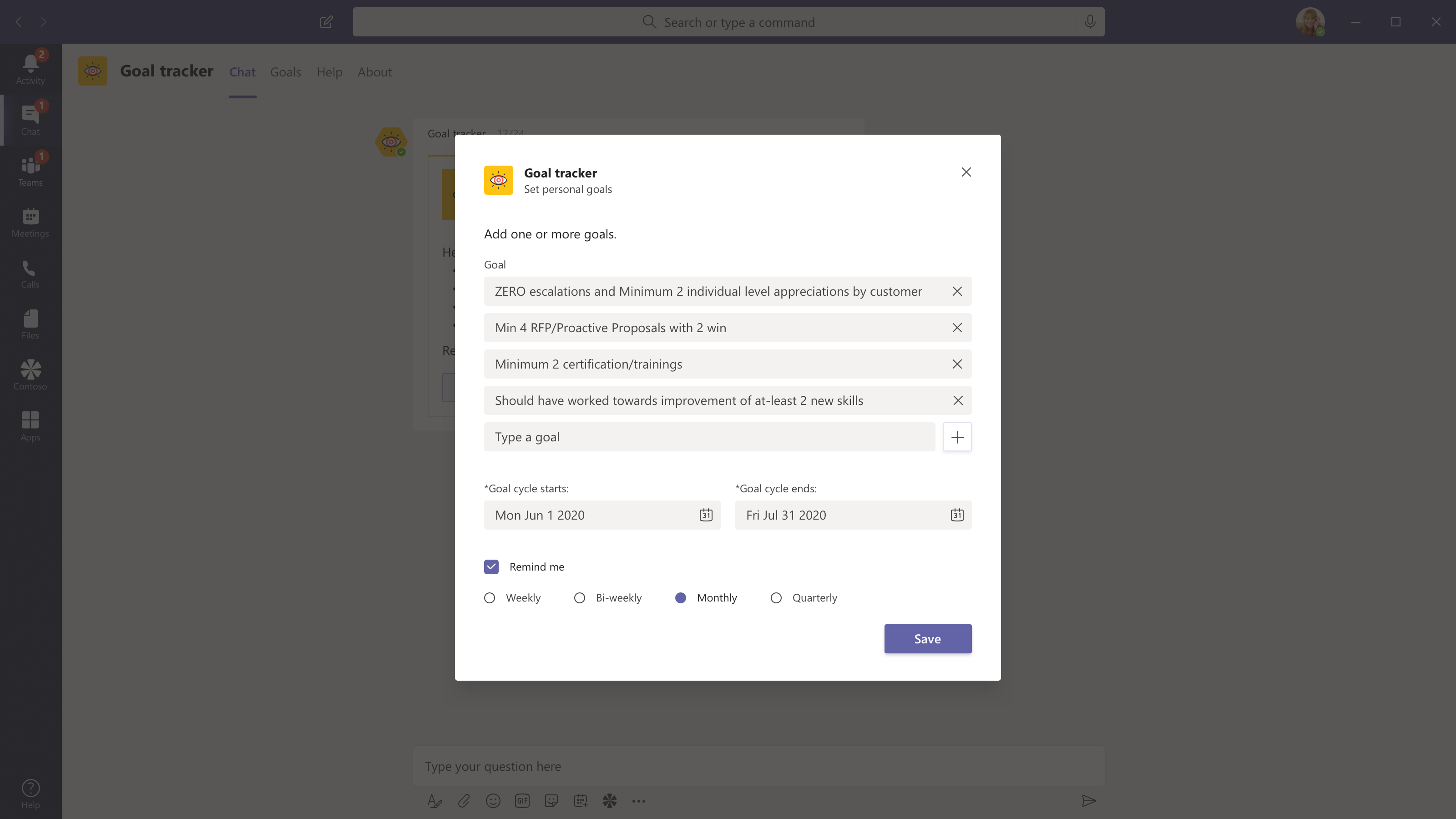Open Meetings in the left sidebar
Screen dimensions: 1456x819
point(30,222)
